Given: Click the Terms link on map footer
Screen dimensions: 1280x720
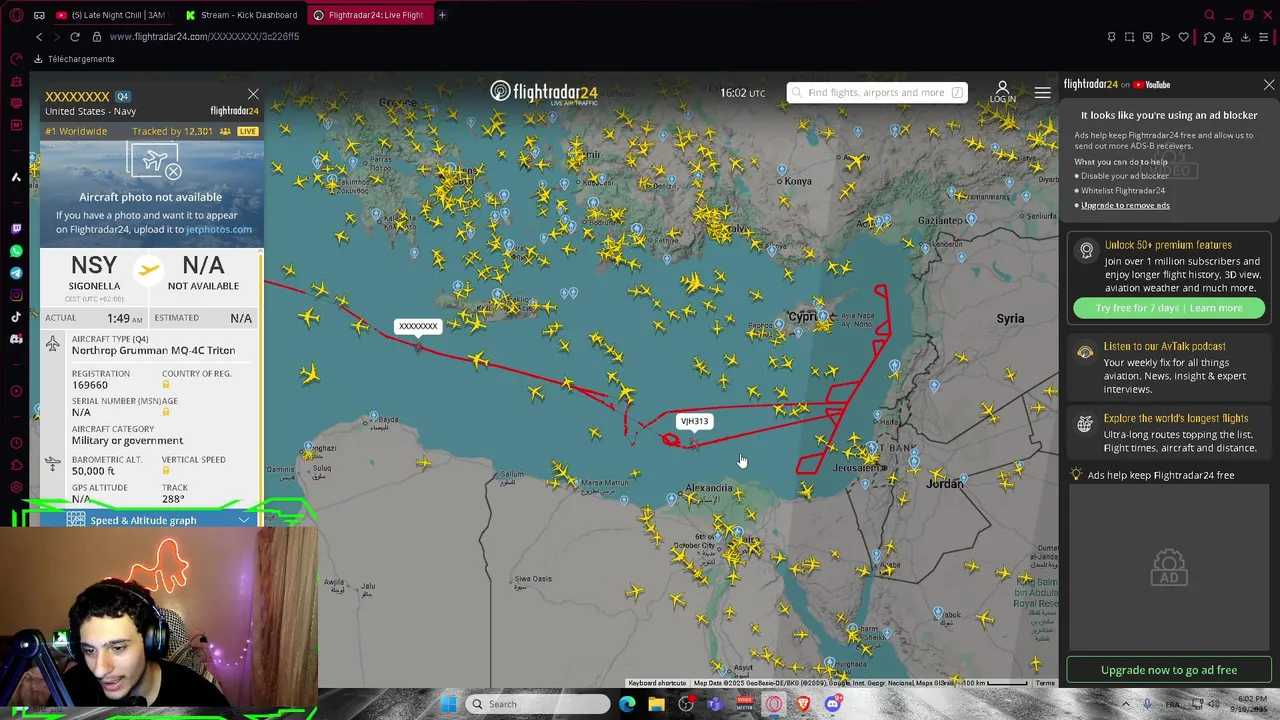Looking at the screenshot, I should 1044,683.
